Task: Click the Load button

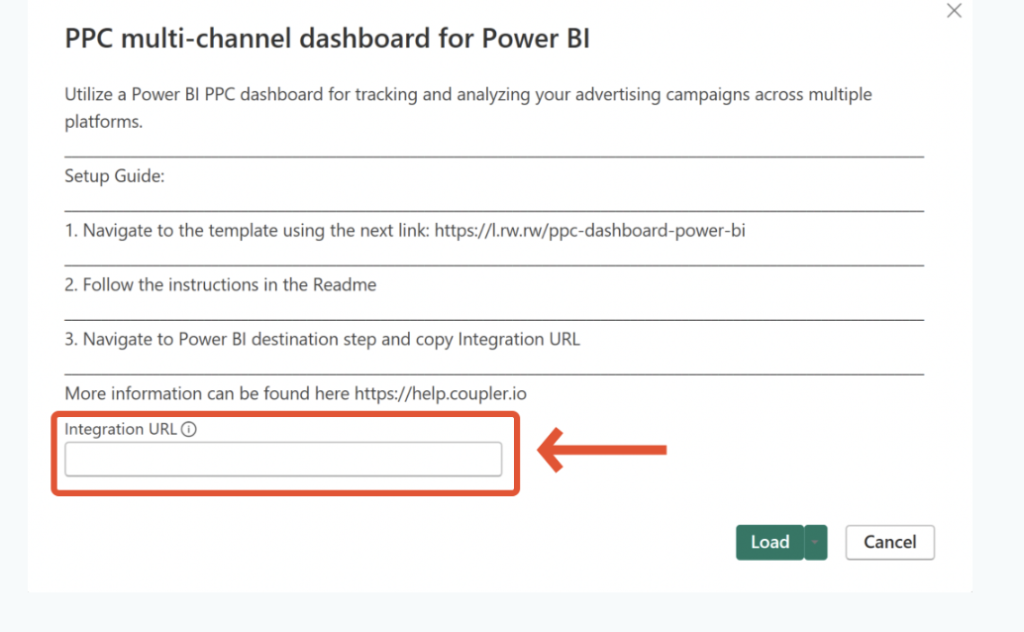Action: coord(770,542)
